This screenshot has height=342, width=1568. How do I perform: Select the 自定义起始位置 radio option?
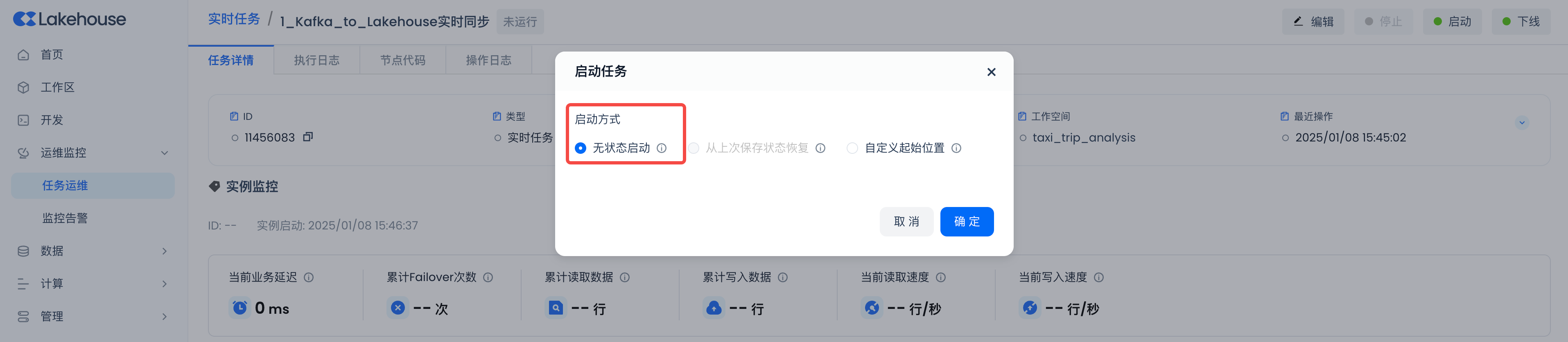(x=852, y=148)
